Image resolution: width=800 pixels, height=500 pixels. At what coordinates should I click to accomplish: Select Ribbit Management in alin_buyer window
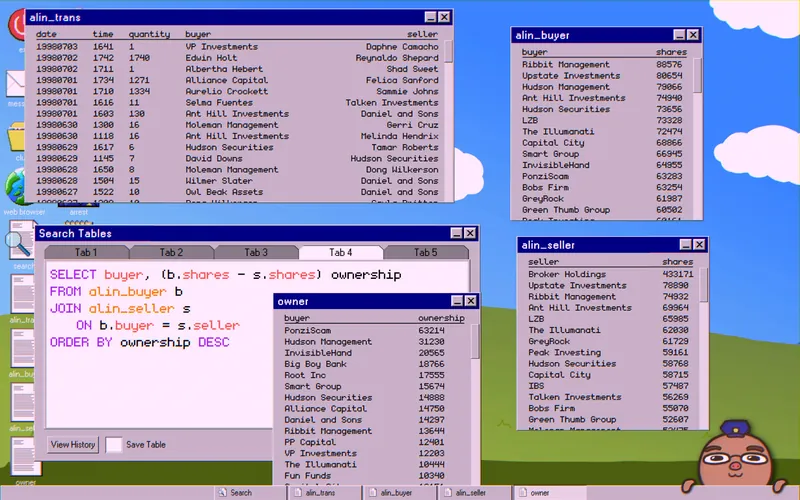pos(602,64)
